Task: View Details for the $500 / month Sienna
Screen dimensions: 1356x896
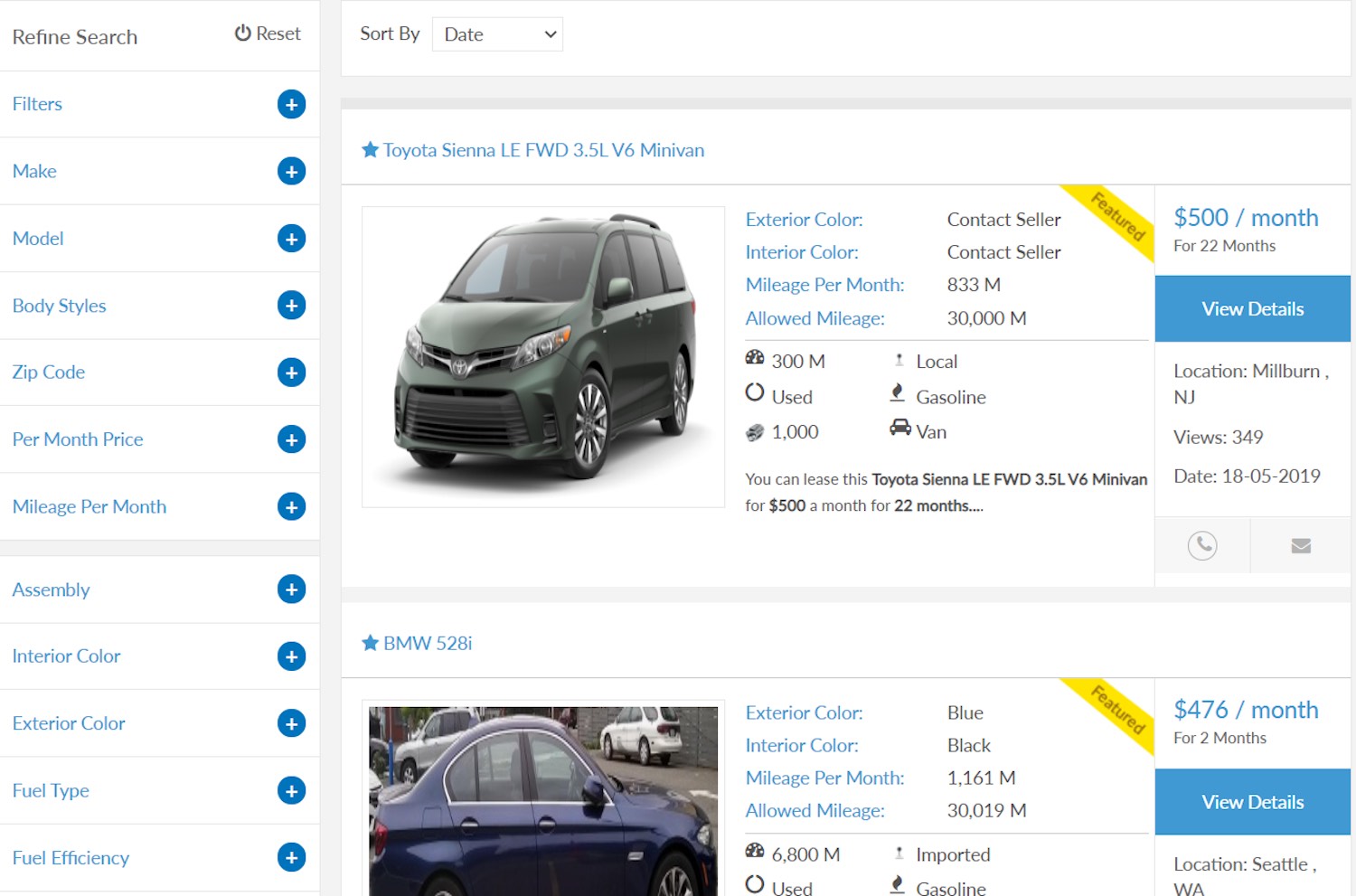Action: pos(1252,309)
